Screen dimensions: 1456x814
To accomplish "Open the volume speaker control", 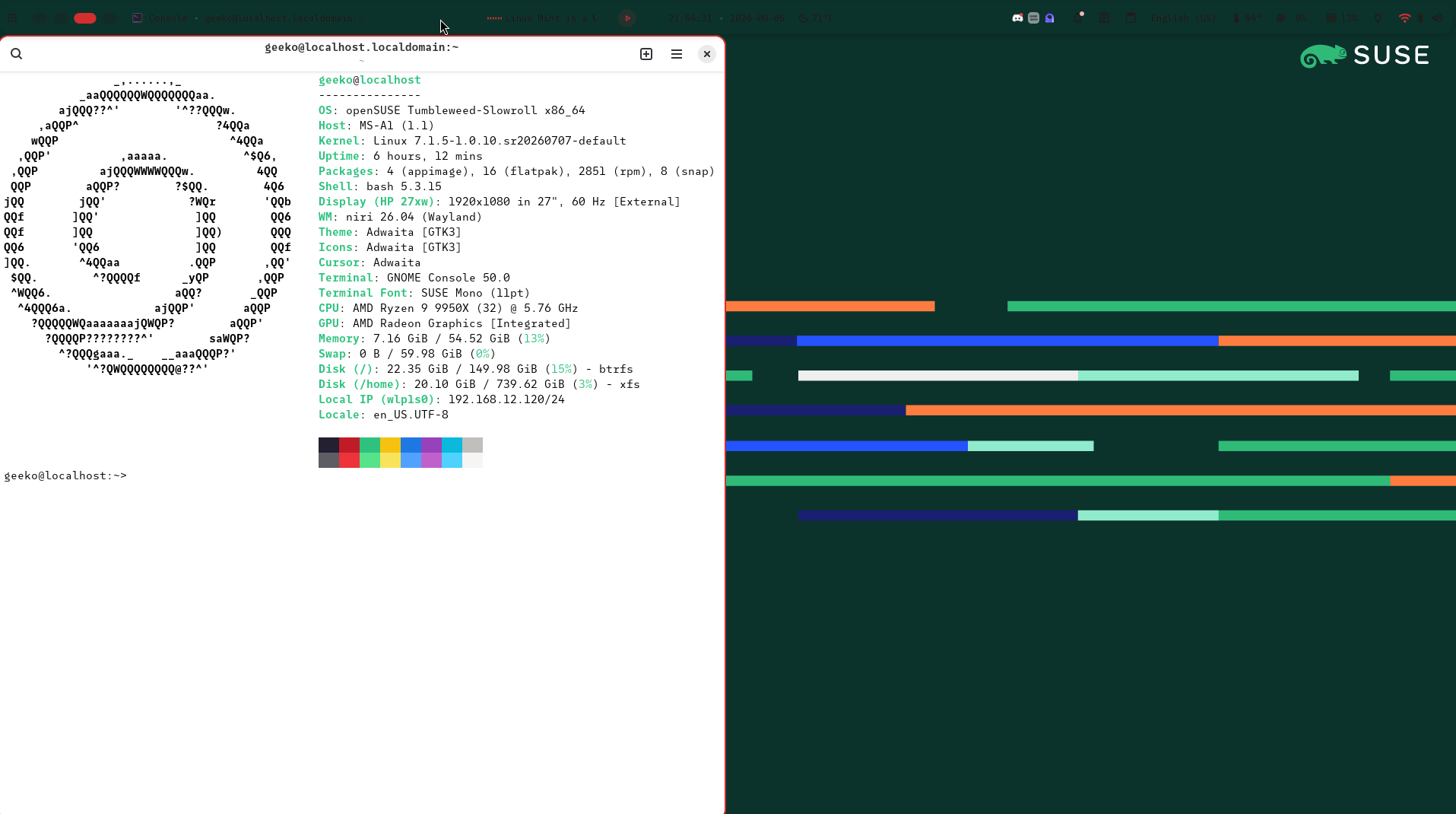I will 1437,18.
